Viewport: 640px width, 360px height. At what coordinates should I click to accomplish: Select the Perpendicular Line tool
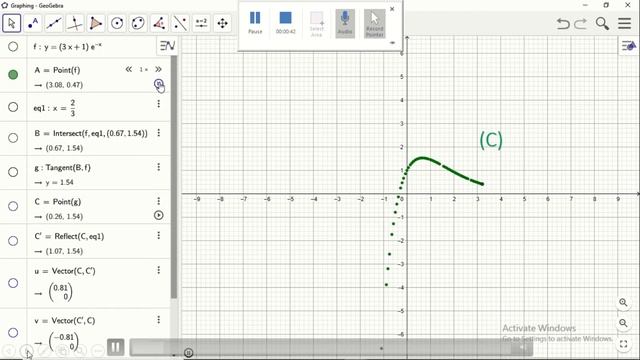pos(75,23)
